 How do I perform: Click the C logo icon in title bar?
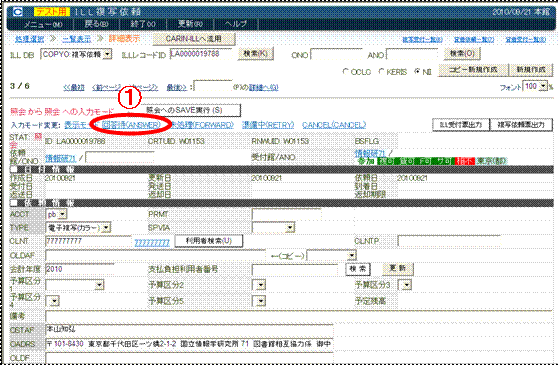tap(18, 12)
